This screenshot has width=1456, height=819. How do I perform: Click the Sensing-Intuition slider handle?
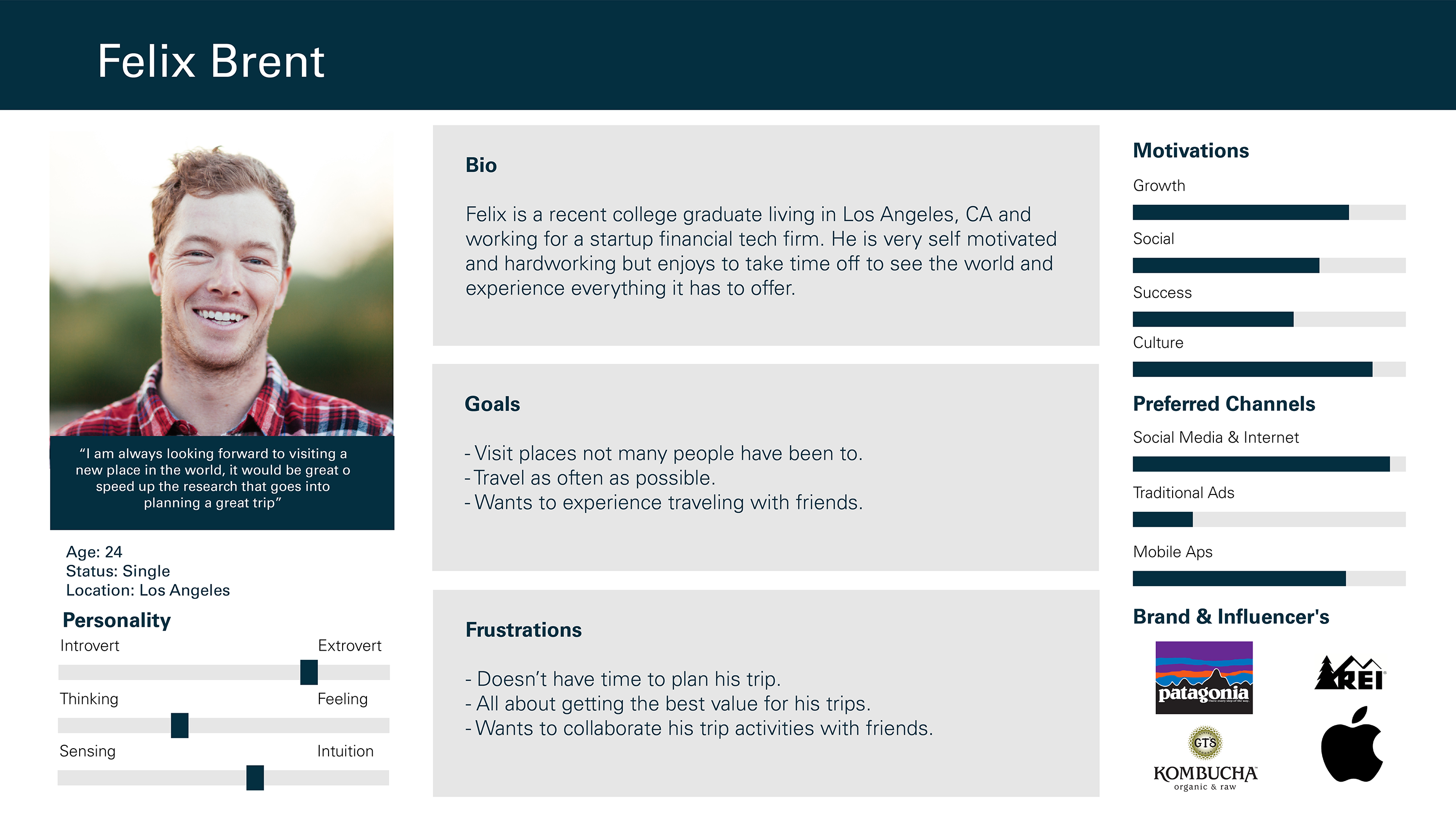[x=255, y=778]
